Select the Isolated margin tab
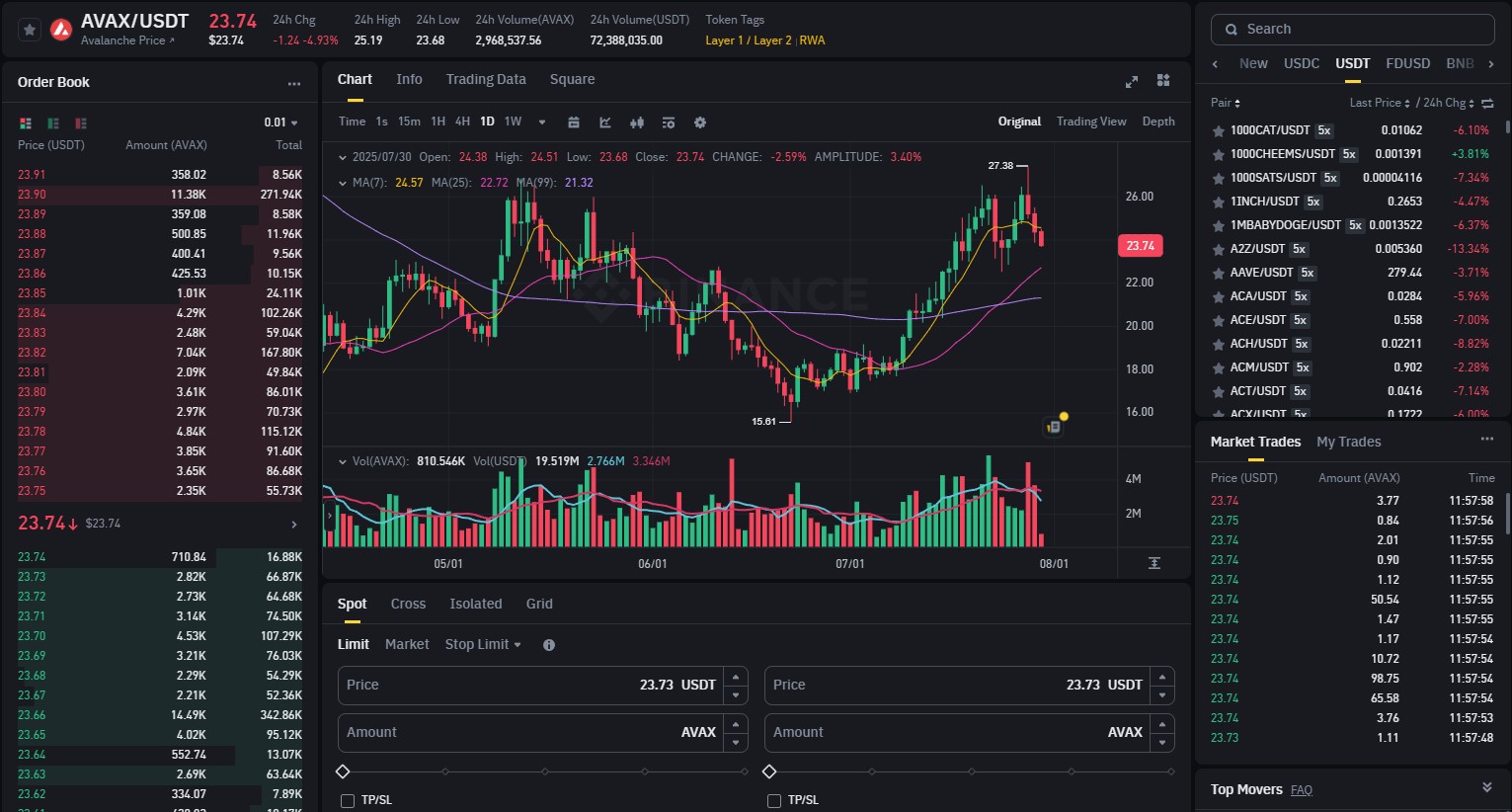Viewport: 1512px width, 812px height. click(x=476, y=604)
